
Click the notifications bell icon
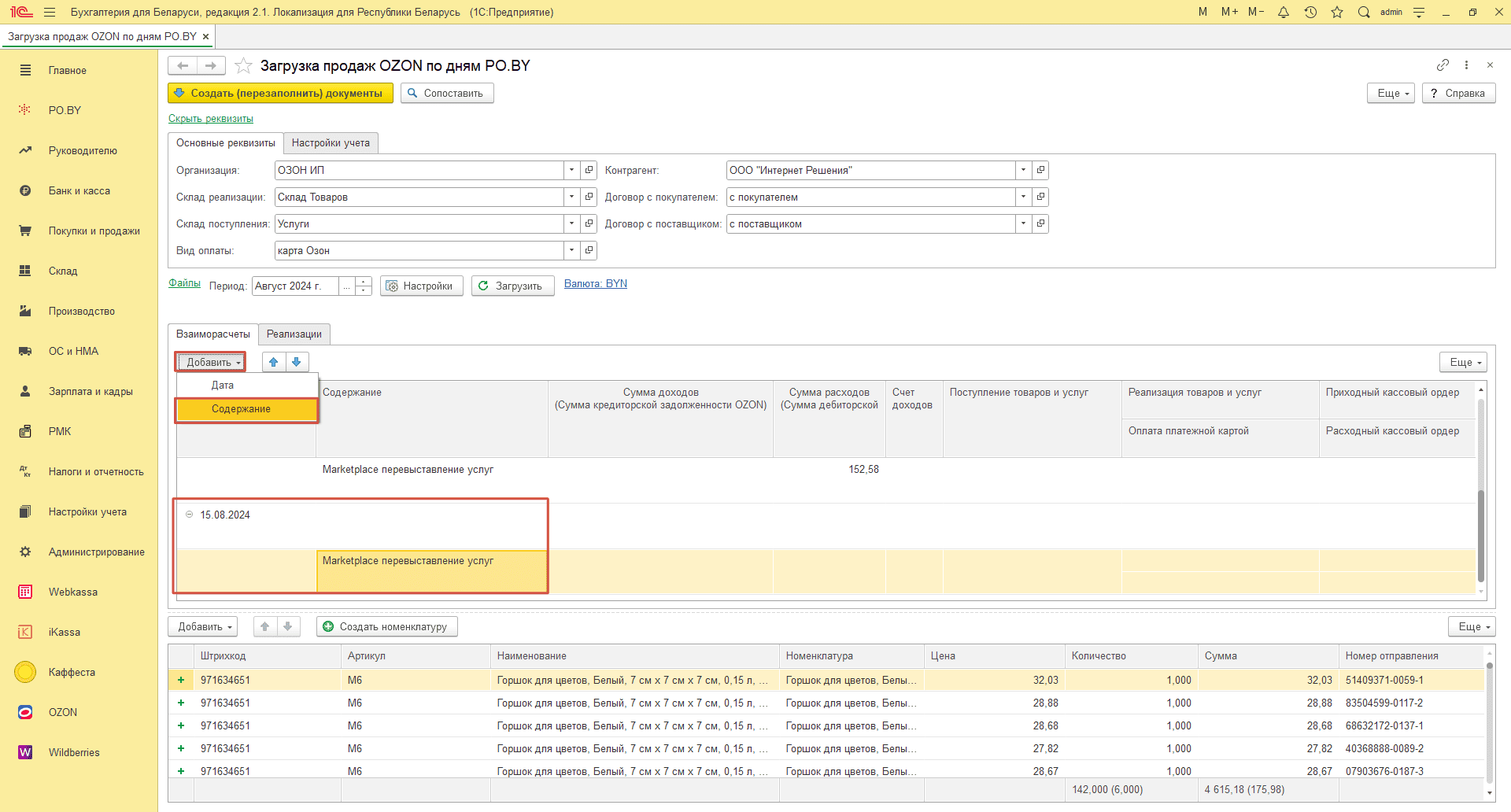pyautogui.click(x=1284, y=12)
